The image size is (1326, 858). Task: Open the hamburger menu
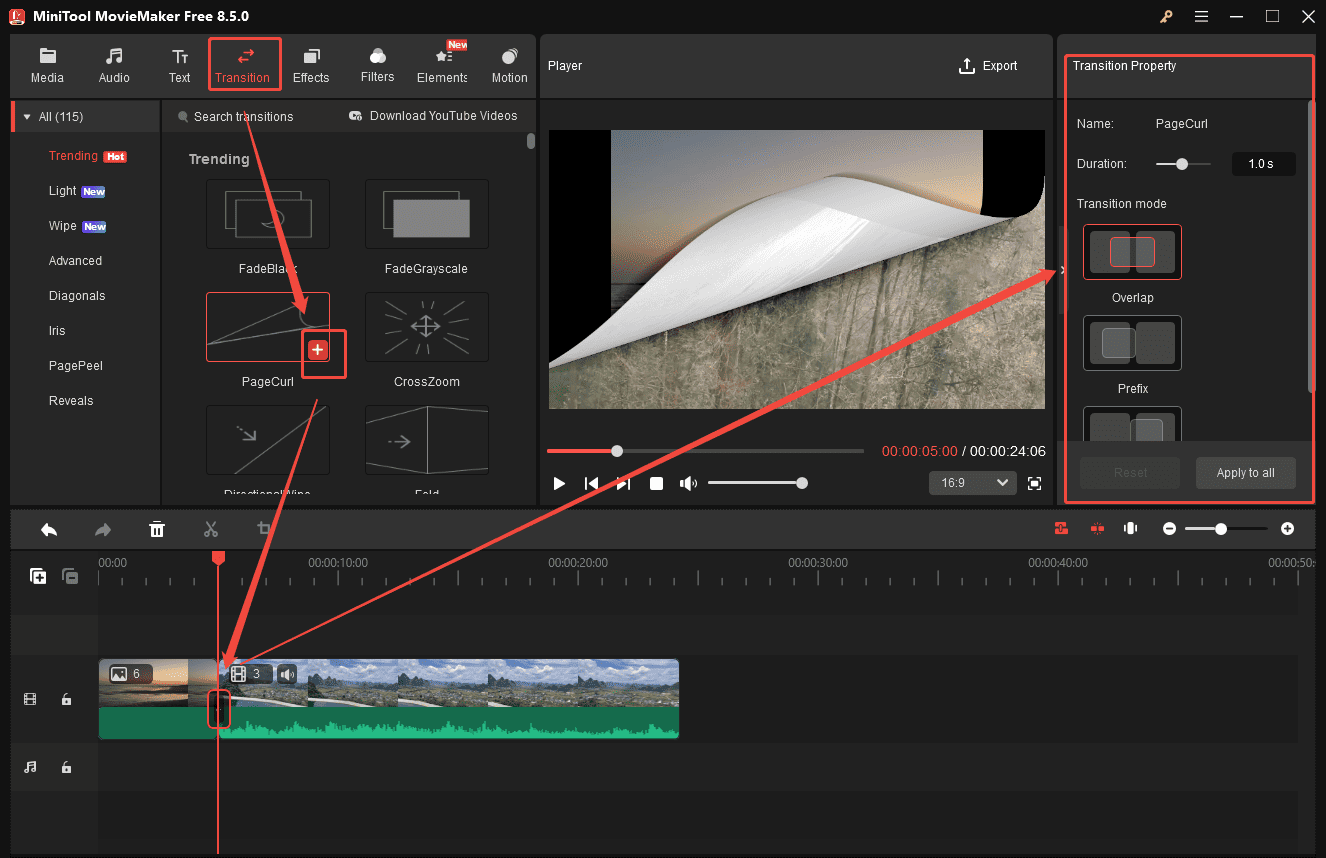pos(1201,16)
